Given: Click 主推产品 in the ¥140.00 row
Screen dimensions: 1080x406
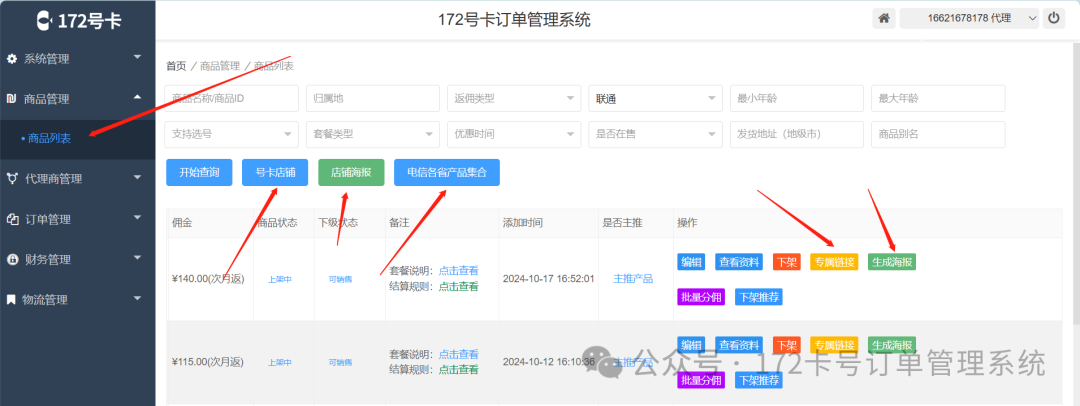Looking at the screenshot, I should (x=633, y=279).
